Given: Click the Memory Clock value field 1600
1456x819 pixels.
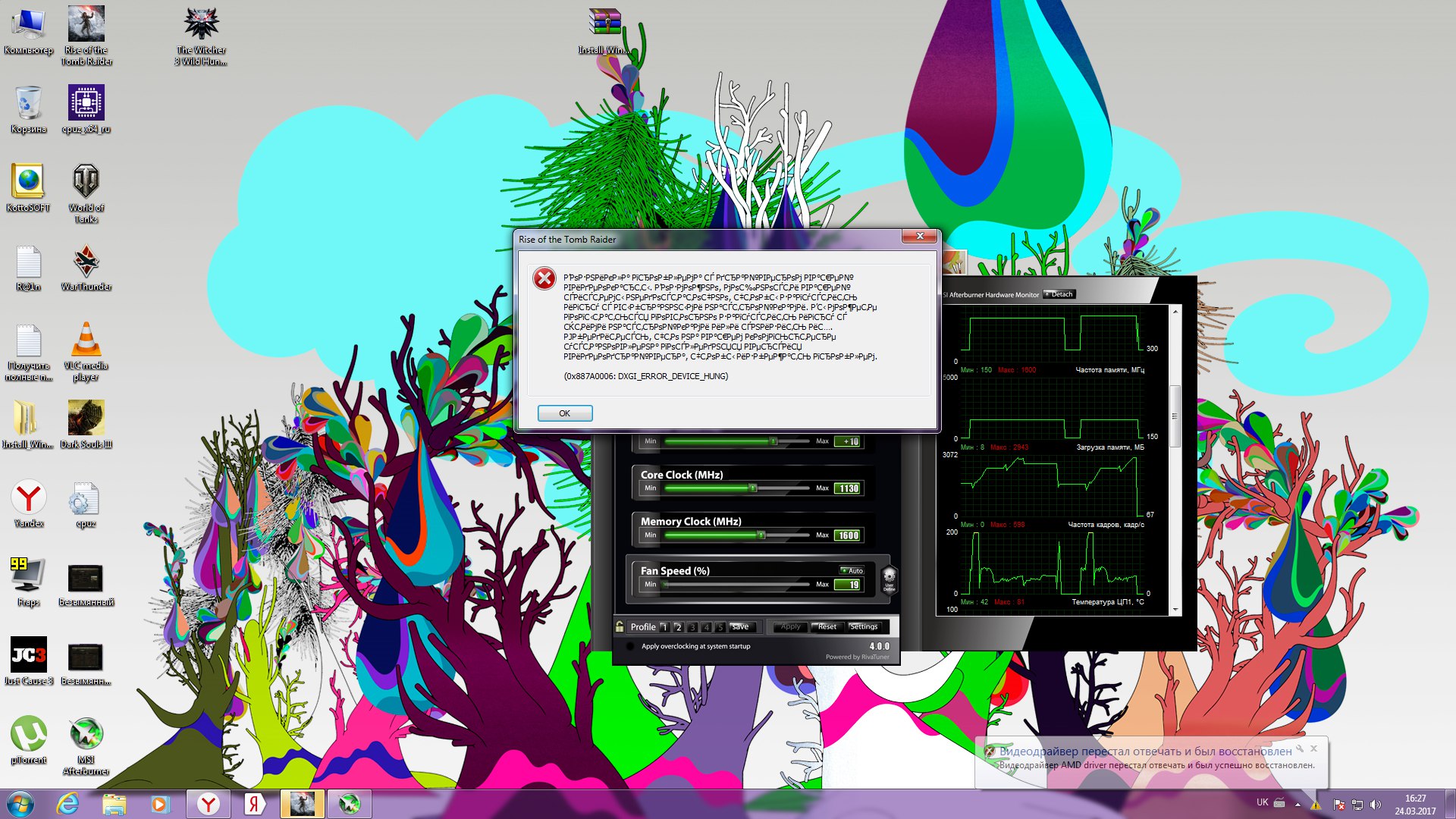Looking at the screenshot, I should [847, 535].
